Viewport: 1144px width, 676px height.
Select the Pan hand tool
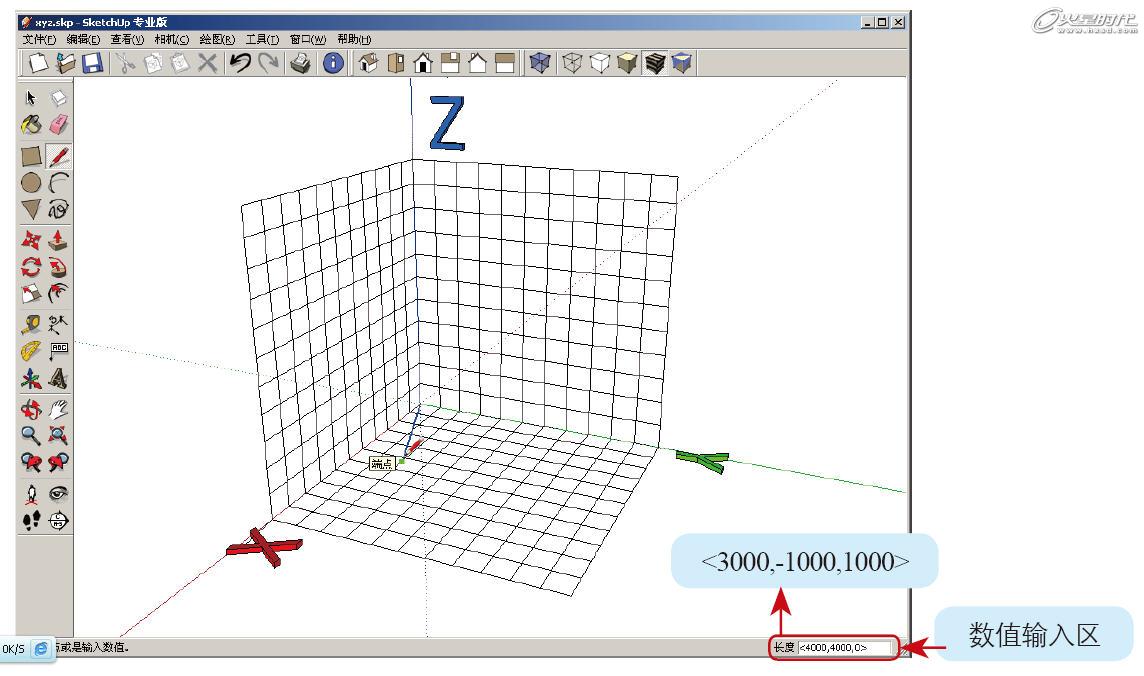coord(58,408)
